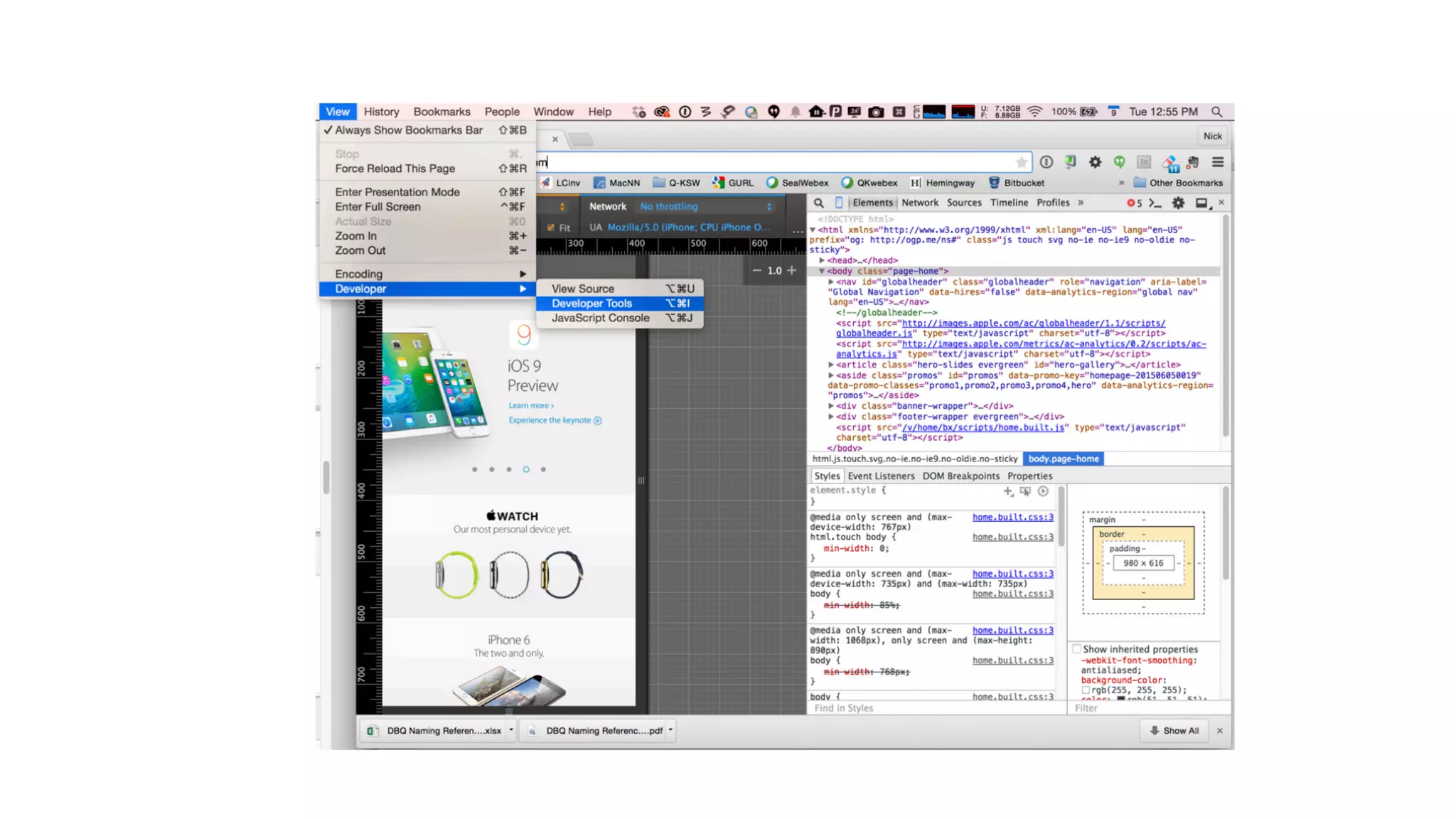This screenshot has height=819, width=1456.
Task: Select Developer Tools in Developer submenu
Action: [x=620, y=304]
